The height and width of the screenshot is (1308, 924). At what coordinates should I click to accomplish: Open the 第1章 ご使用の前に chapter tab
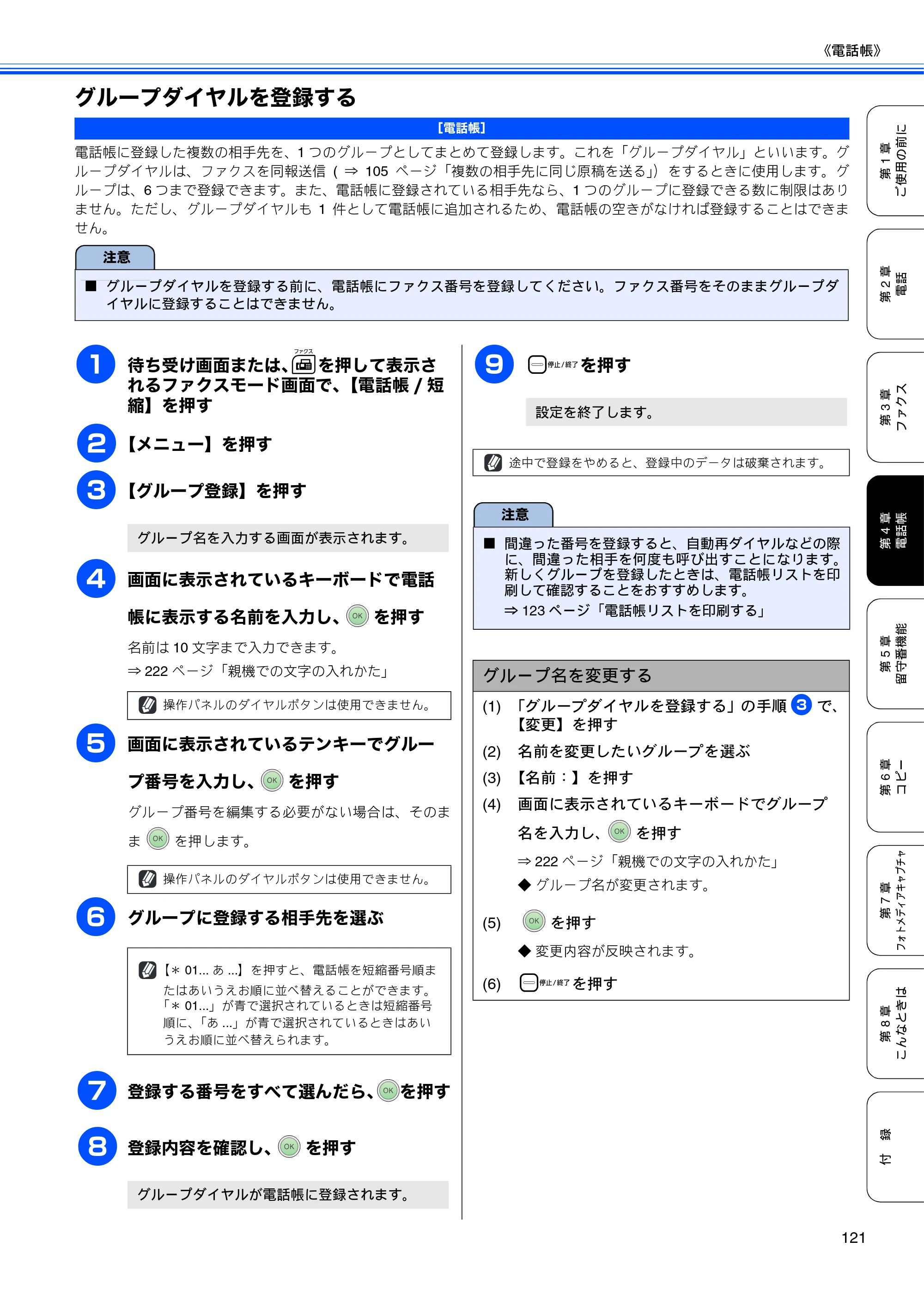pos(895,161)
